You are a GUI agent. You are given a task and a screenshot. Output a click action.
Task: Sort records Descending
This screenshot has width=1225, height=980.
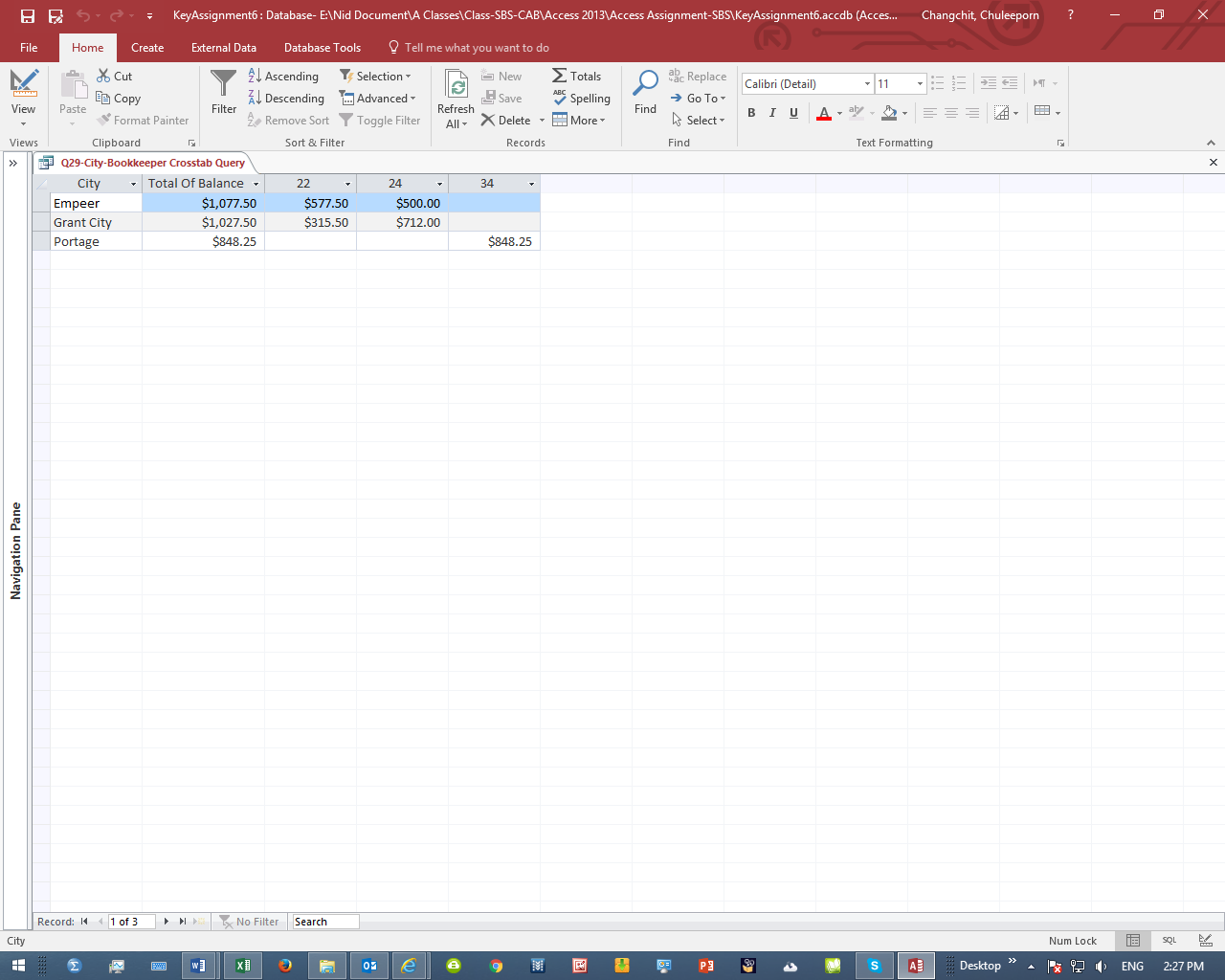pyautogui.click(x=287, y=98)
